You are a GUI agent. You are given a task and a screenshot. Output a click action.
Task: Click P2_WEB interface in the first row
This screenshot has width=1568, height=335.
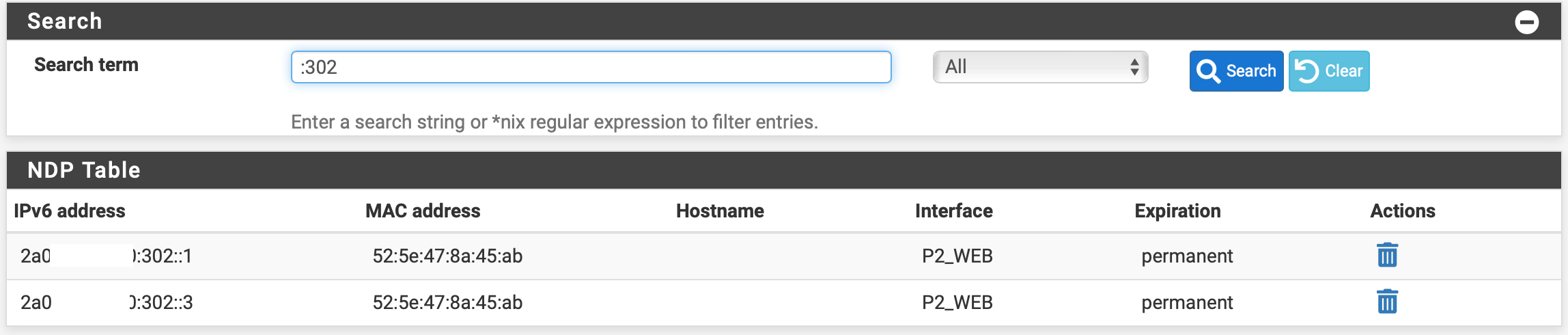[x=957, y=256]
